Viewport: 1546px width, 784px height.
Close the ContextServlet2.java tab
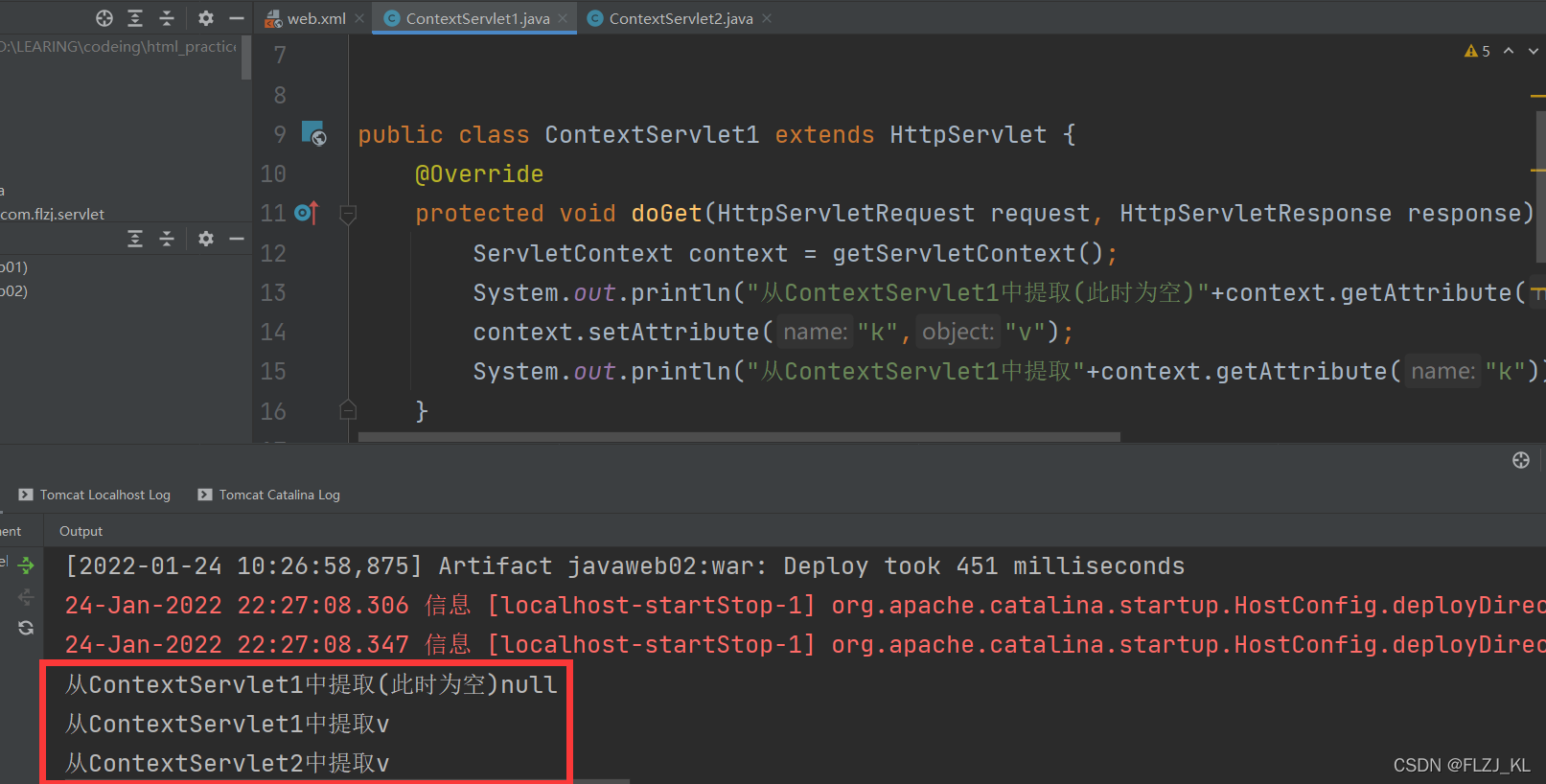(x=767, y=18)
